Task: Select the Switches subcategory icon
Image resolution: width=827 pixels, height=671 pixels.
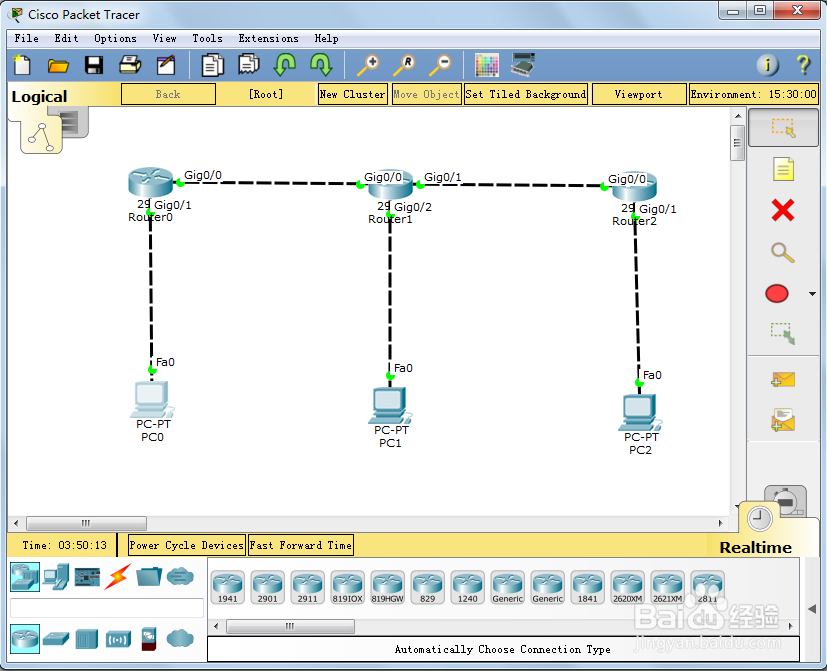Action: click(56, 639)
